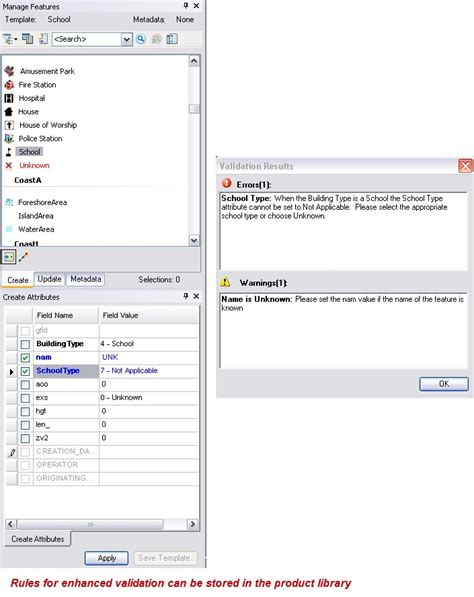Click the pin icon of Manage Features panel
This screenshot has width=474, height=597.
[x=186, y=5]
